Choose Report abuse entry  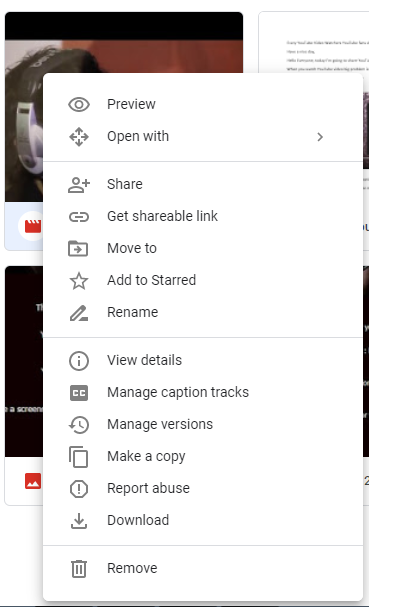pyautogui.click(x=203, y=489)
